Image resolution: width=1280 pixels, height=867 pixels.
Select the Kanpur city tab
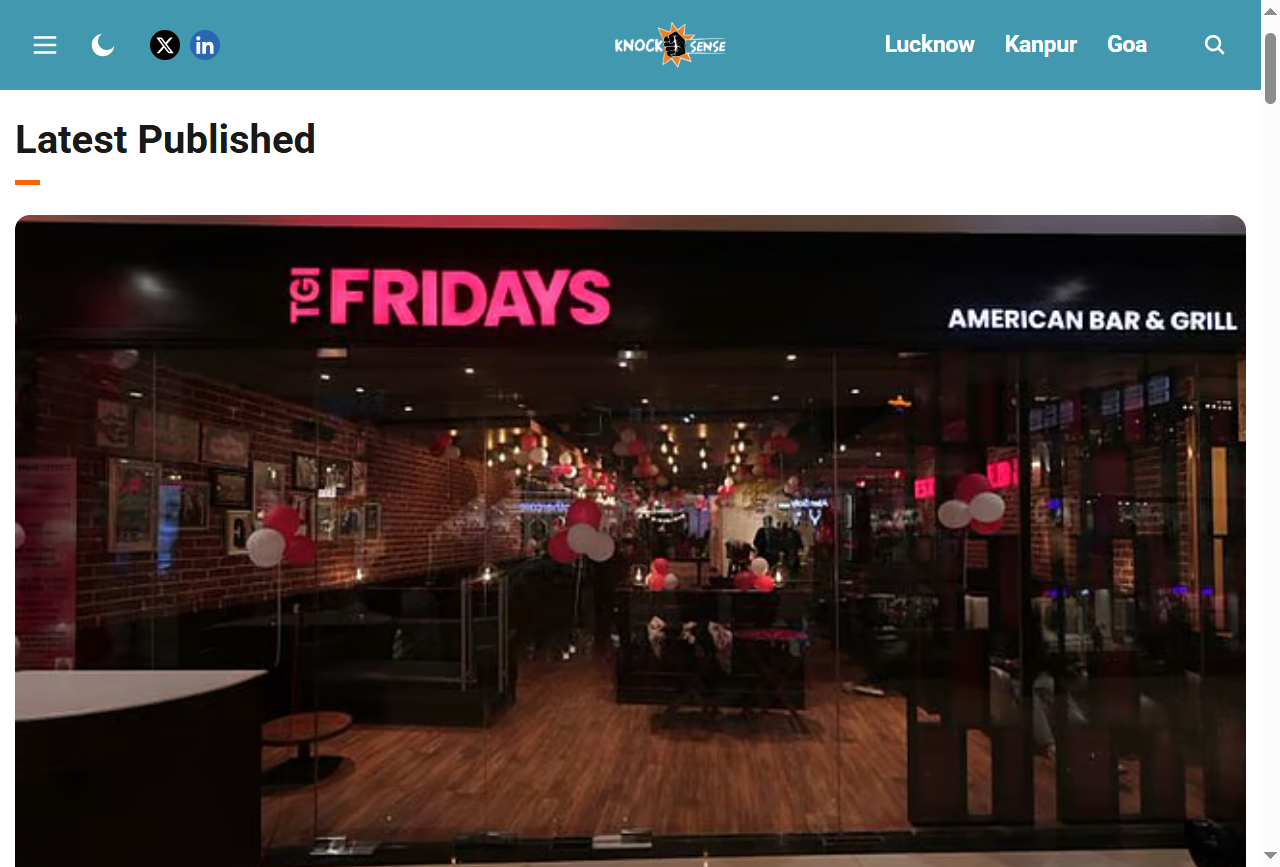coord(1041,44)
